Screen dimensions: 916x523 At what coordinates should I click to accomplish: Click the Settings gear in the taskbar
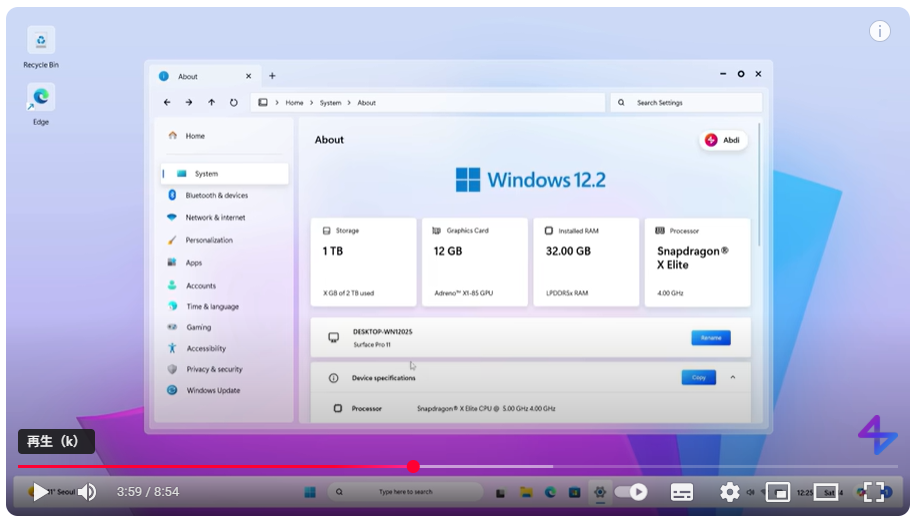[600, 492]
